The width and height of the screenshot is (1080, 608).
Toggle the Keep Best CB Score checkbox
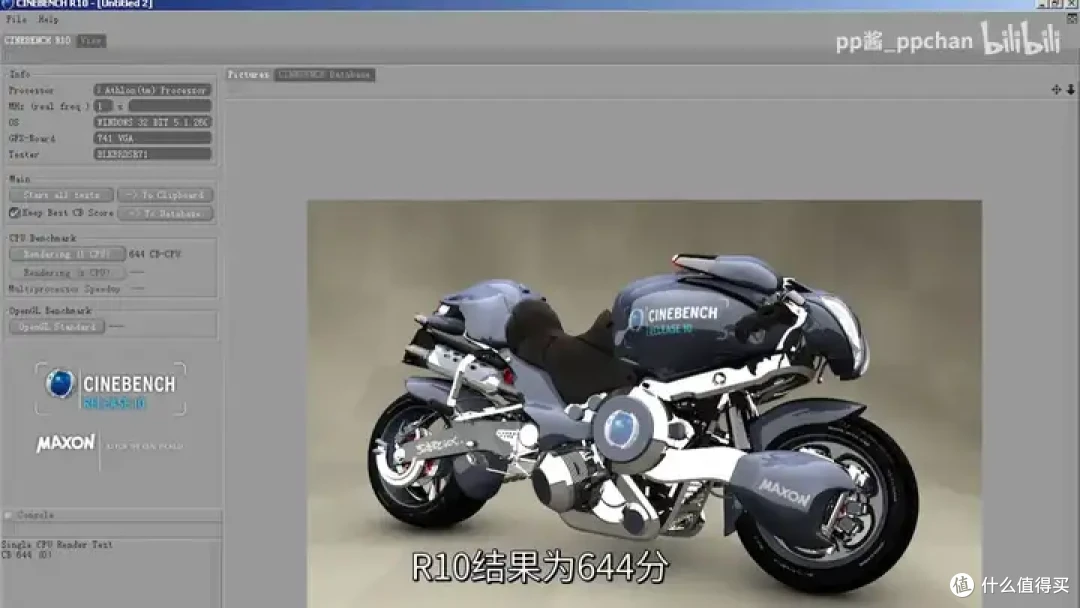click(14, 213)
